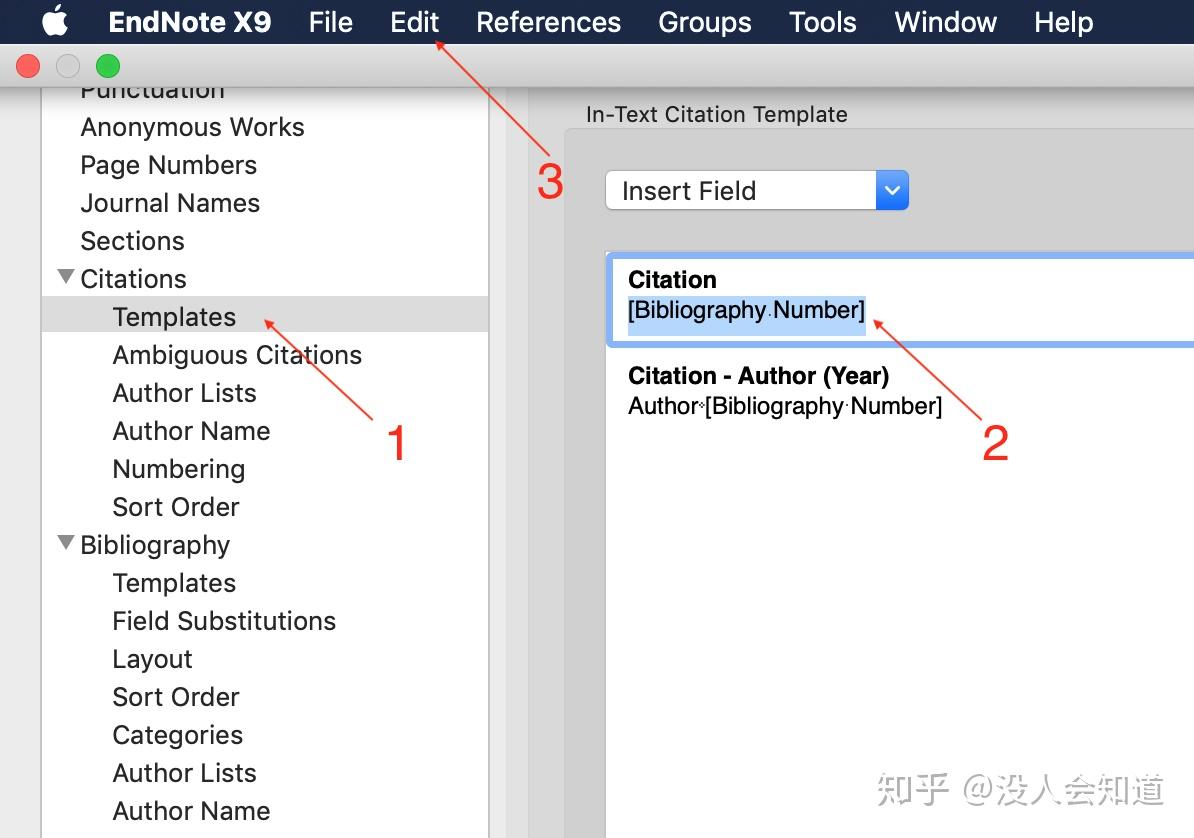Collapse the Citations section disclosure triangle
Screen dimensions: 1194x838
click(66, 277)
